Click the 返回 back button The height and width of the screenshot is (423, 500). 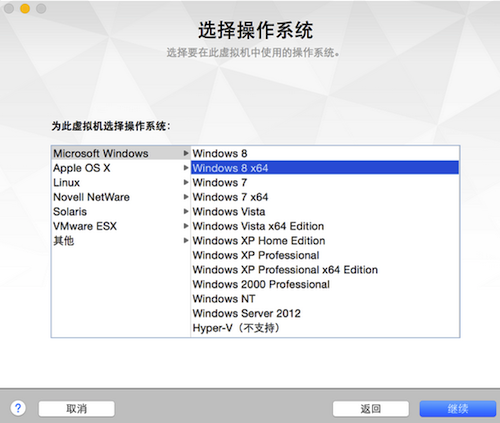point(371,409)
